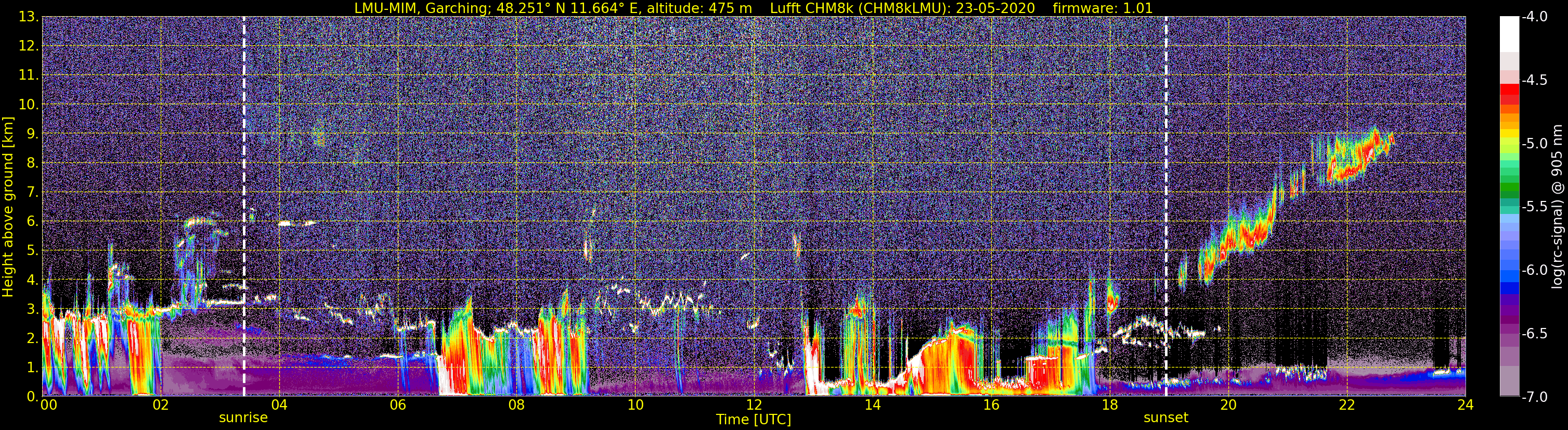1568x430 pixels.
Task: Click the x-axis tick label '00'
Action: tap(48, 405)
